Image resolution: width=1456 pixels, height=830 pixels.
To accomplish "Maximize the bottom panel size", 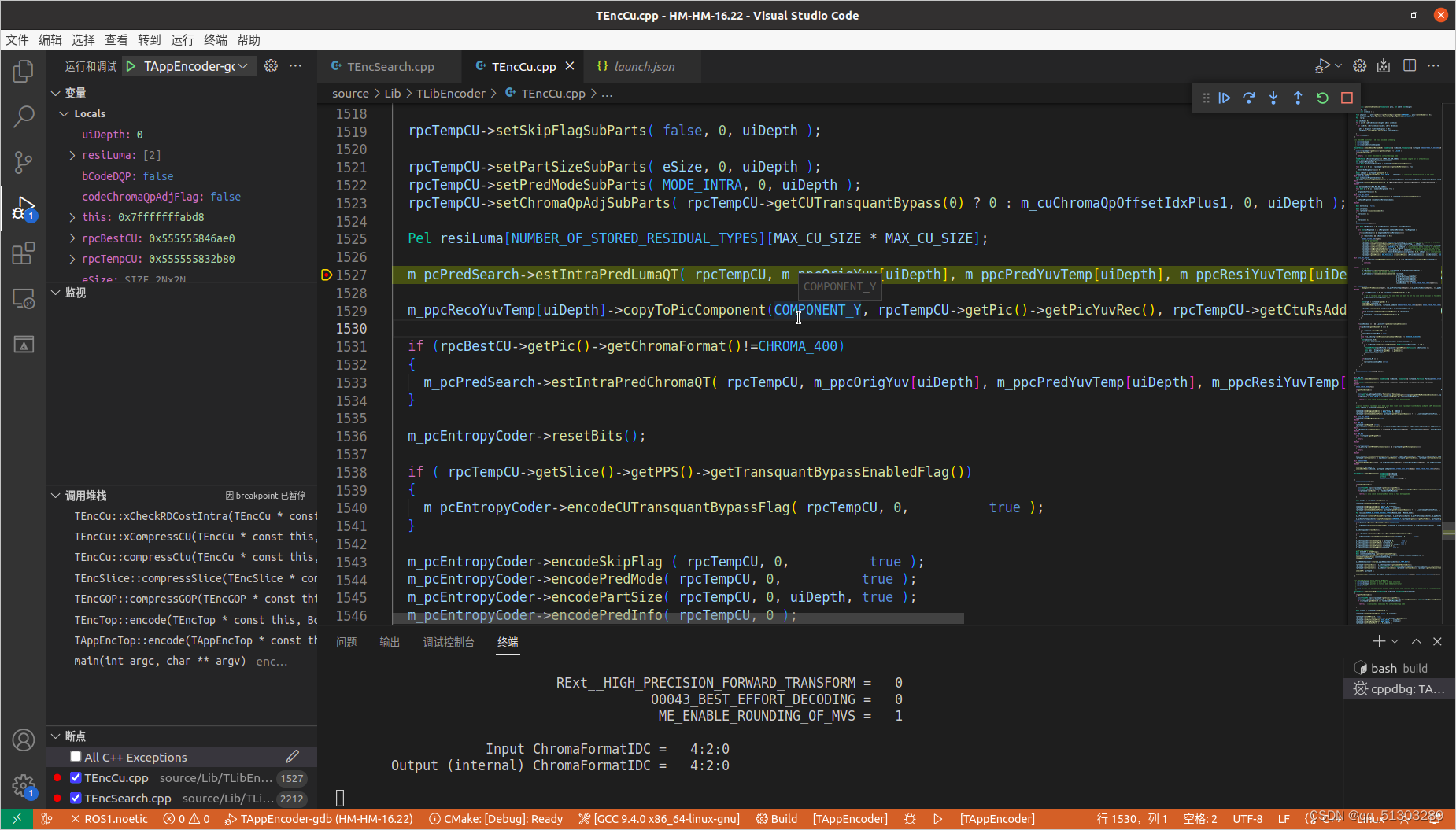I will (x=1416, y=641).
